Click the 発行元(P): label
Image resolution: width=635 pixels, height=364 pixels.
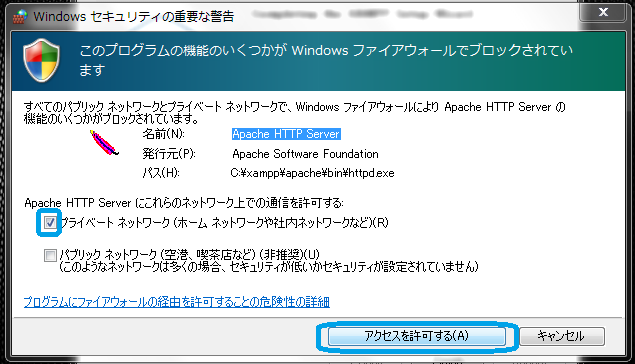pyautogui.click(x=168, y=154)
